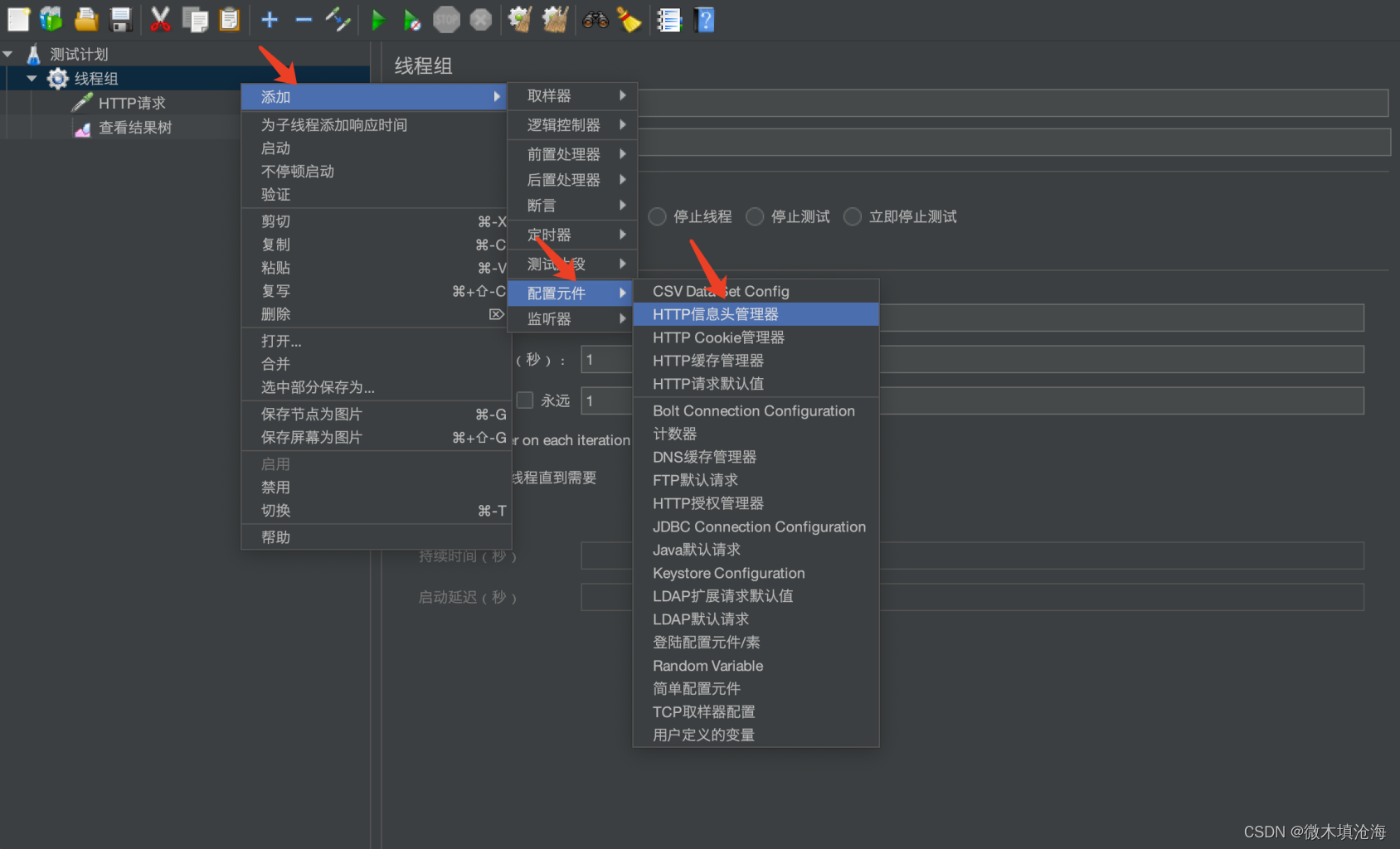1400x849 pixels.
Task: Click 禁用 in the context menu
Action: pyautogui.click(x=376, y=488)
